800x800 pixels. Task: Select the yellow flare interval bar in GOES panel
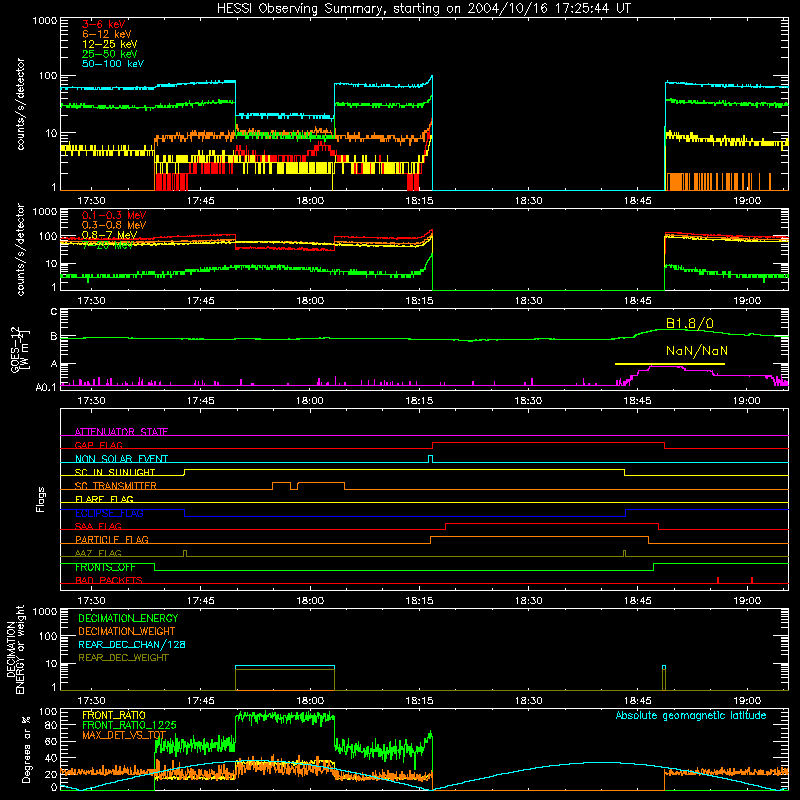670,364
